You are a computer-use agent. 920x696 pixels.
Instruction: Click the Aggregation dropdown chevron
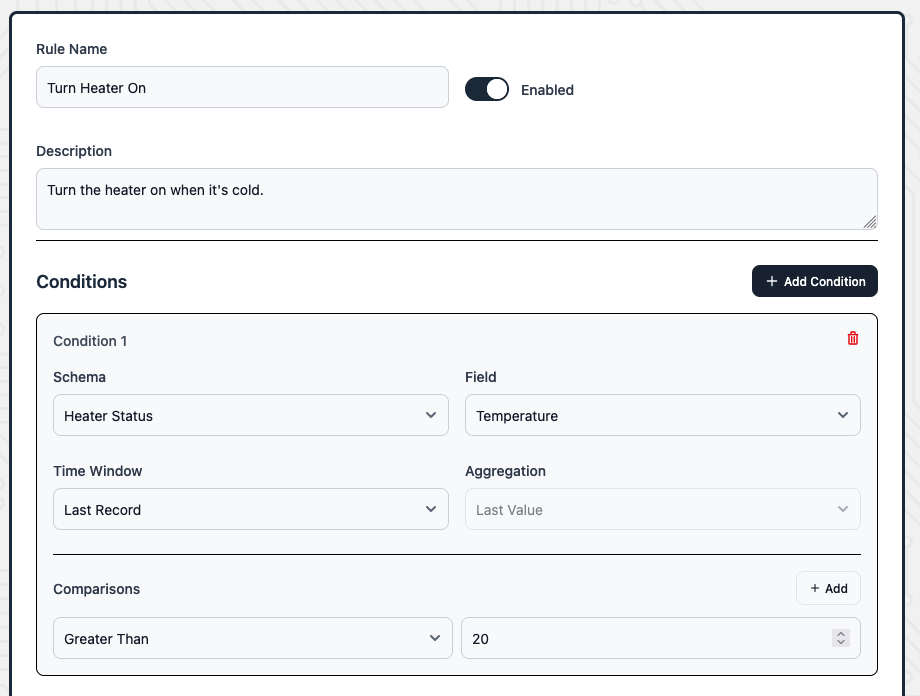pos(843,508)
